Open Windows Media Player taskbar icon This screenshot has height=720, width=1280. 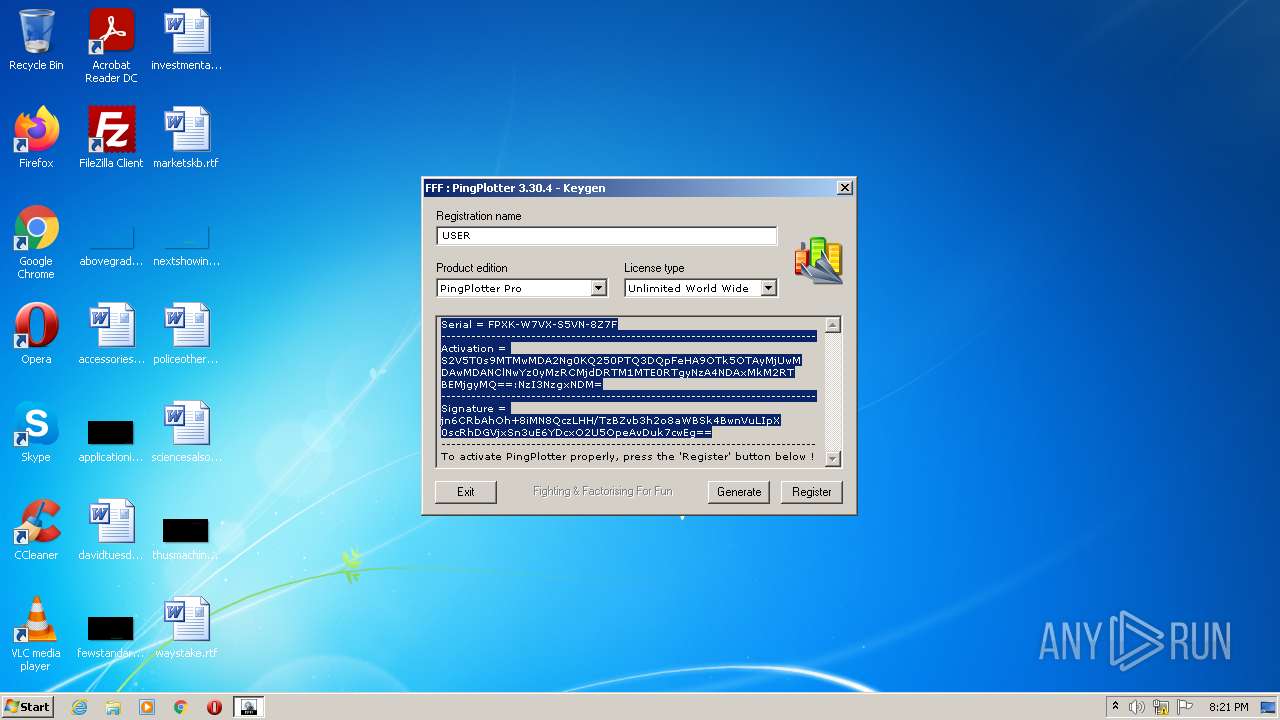pos(147,707)
